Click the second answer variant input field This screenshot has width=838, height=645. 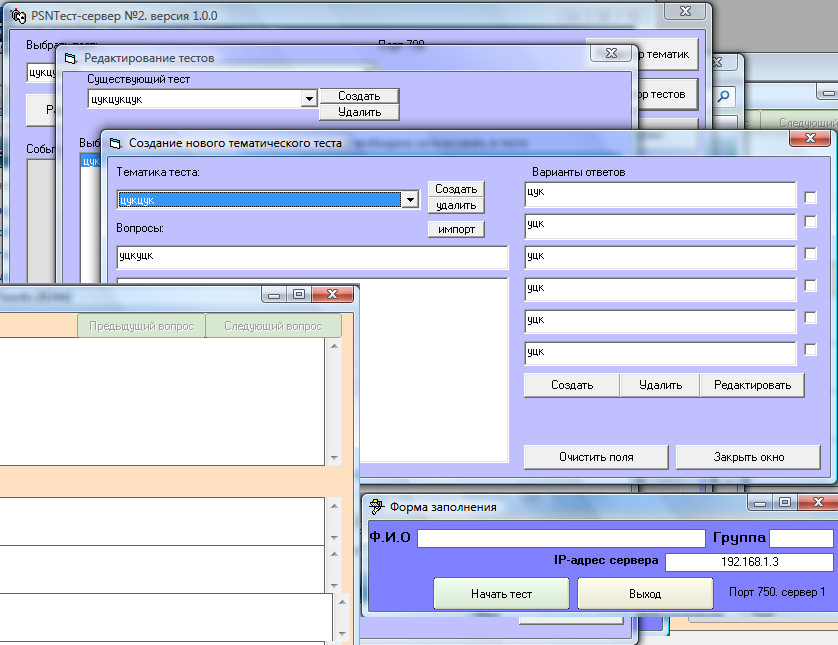(x=660, y=226)
